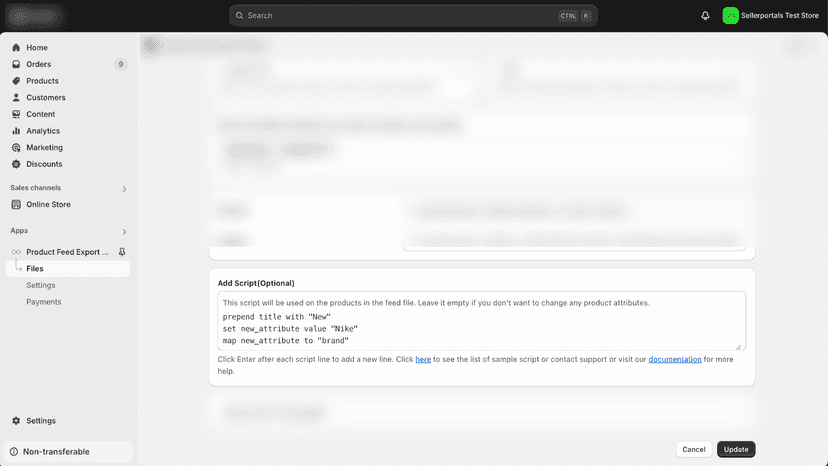Go to Orders page
The image size is (828, 466).
click(x=39, y=64)
